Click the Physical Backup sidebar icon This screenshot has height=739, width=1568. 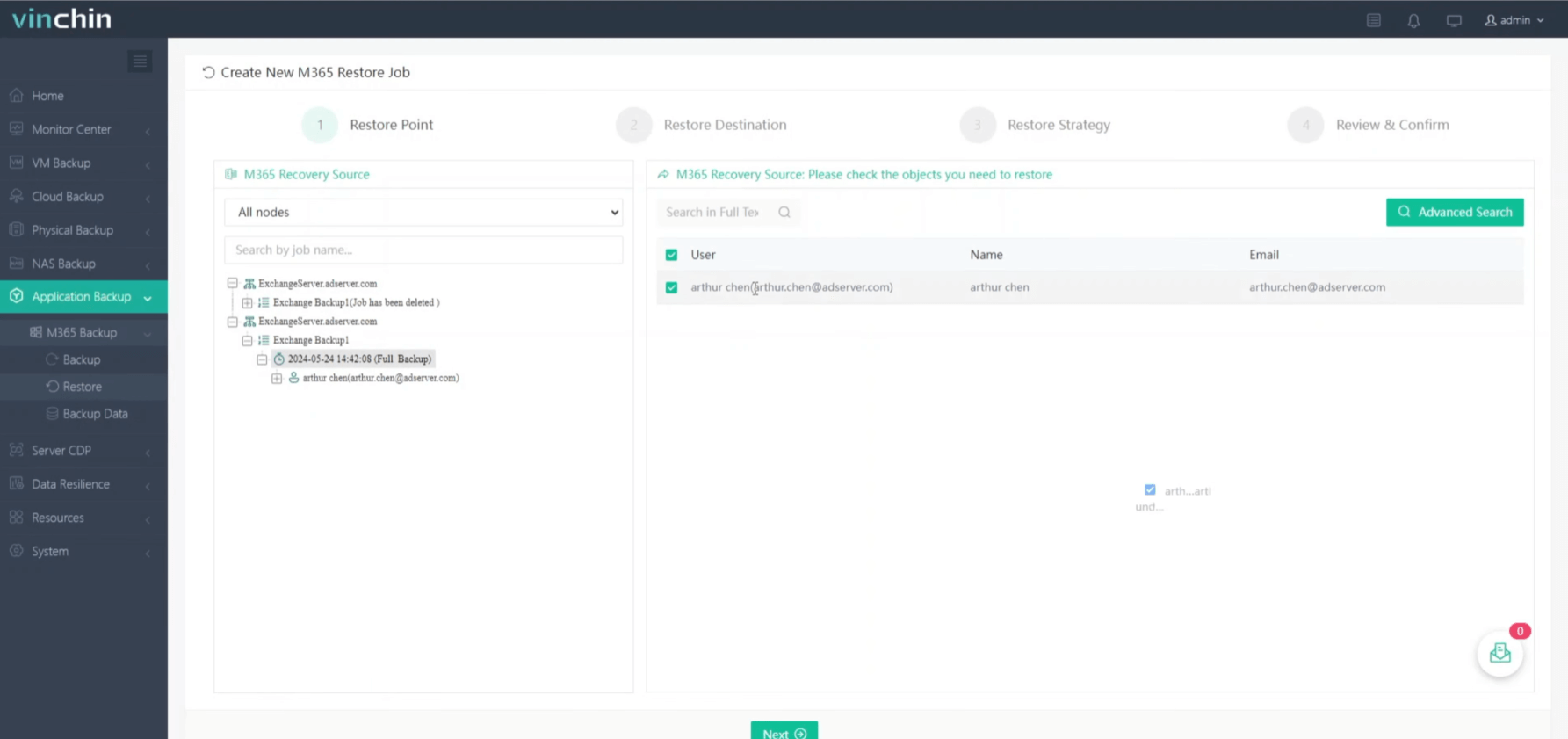click(17, 229)
